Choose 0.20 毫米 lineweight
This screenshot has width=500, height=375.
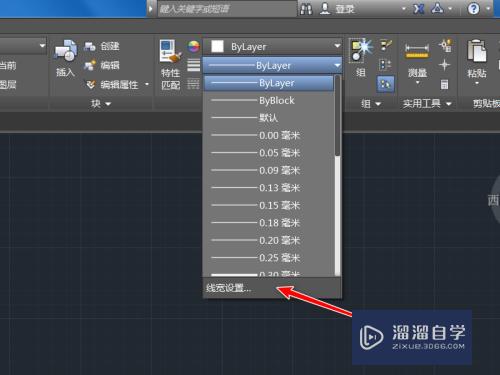point(269,240)
